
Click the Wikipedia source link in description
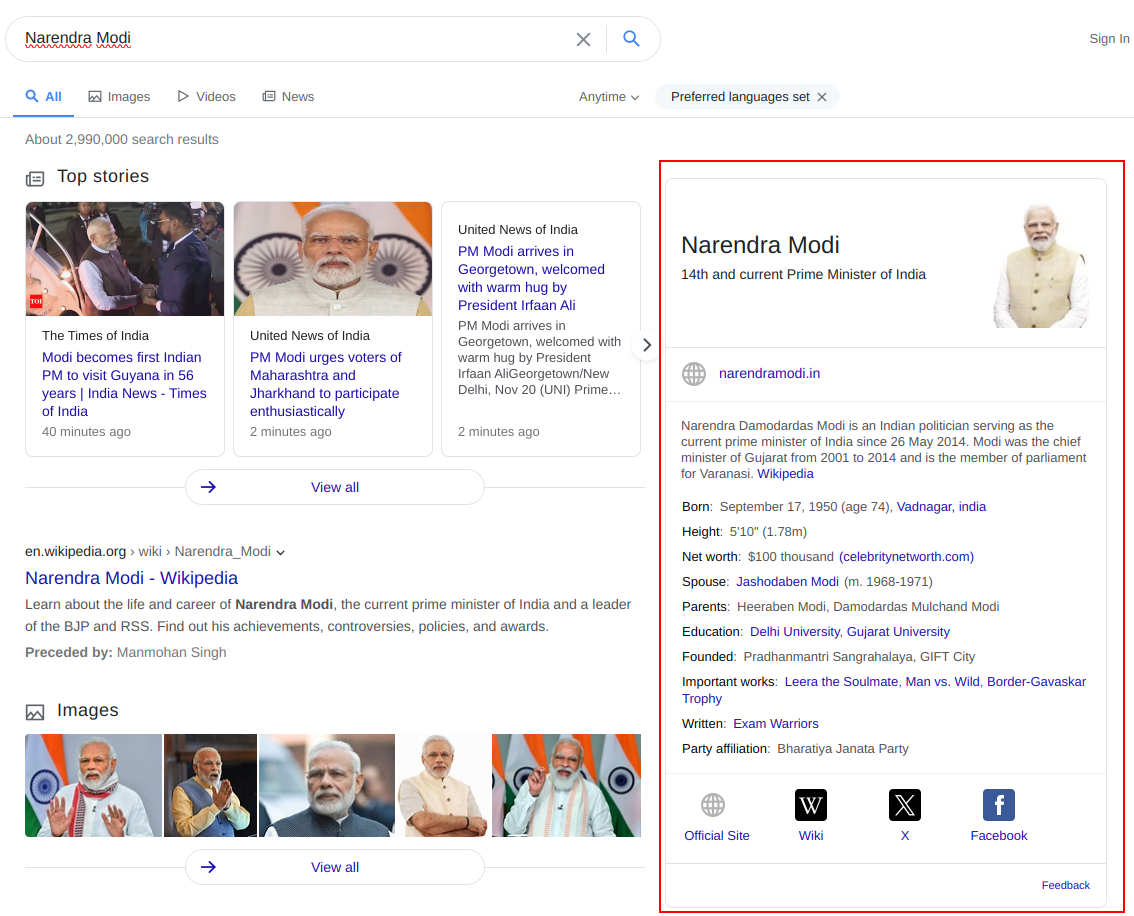click(x=785, y=474)
